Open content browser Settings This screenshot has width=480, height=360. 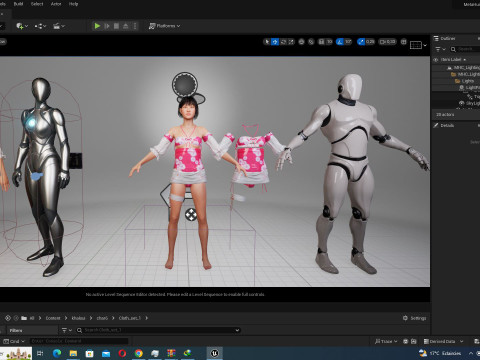[x=415, y=318]
